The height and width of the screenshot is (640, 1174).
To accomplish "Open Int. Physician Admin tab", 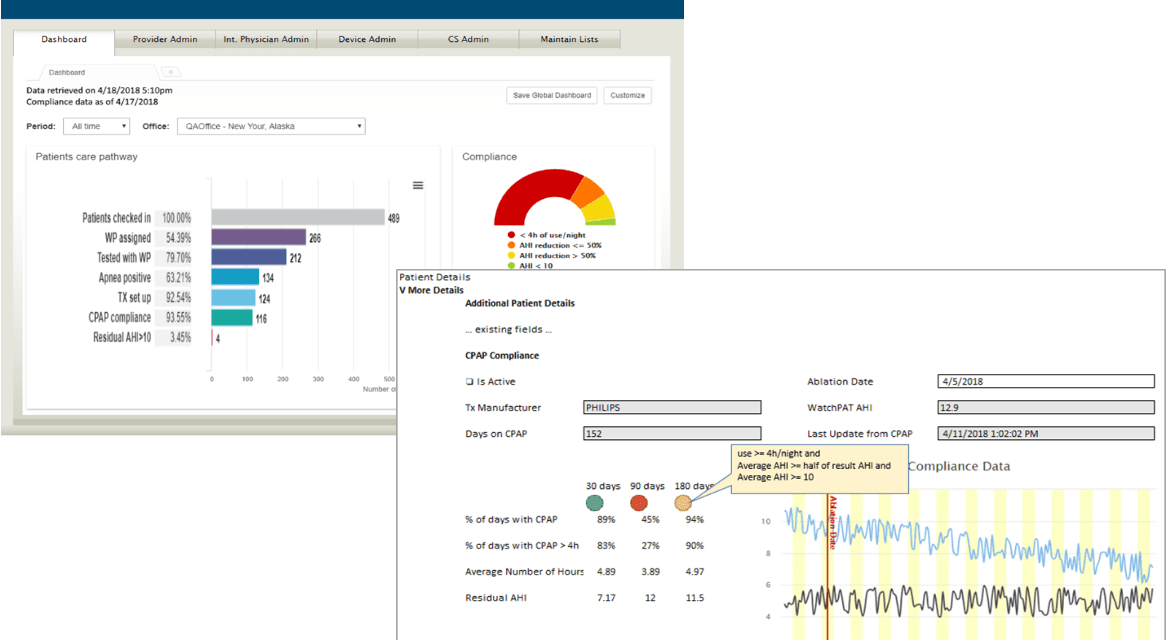I will 266,40.
